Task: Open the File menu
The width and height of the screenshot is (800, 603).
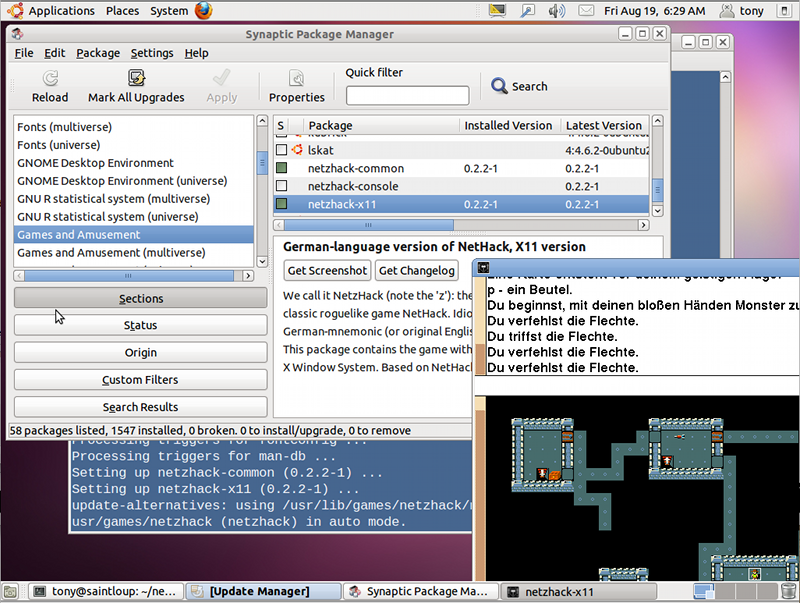Action: (x=23, y=53)
